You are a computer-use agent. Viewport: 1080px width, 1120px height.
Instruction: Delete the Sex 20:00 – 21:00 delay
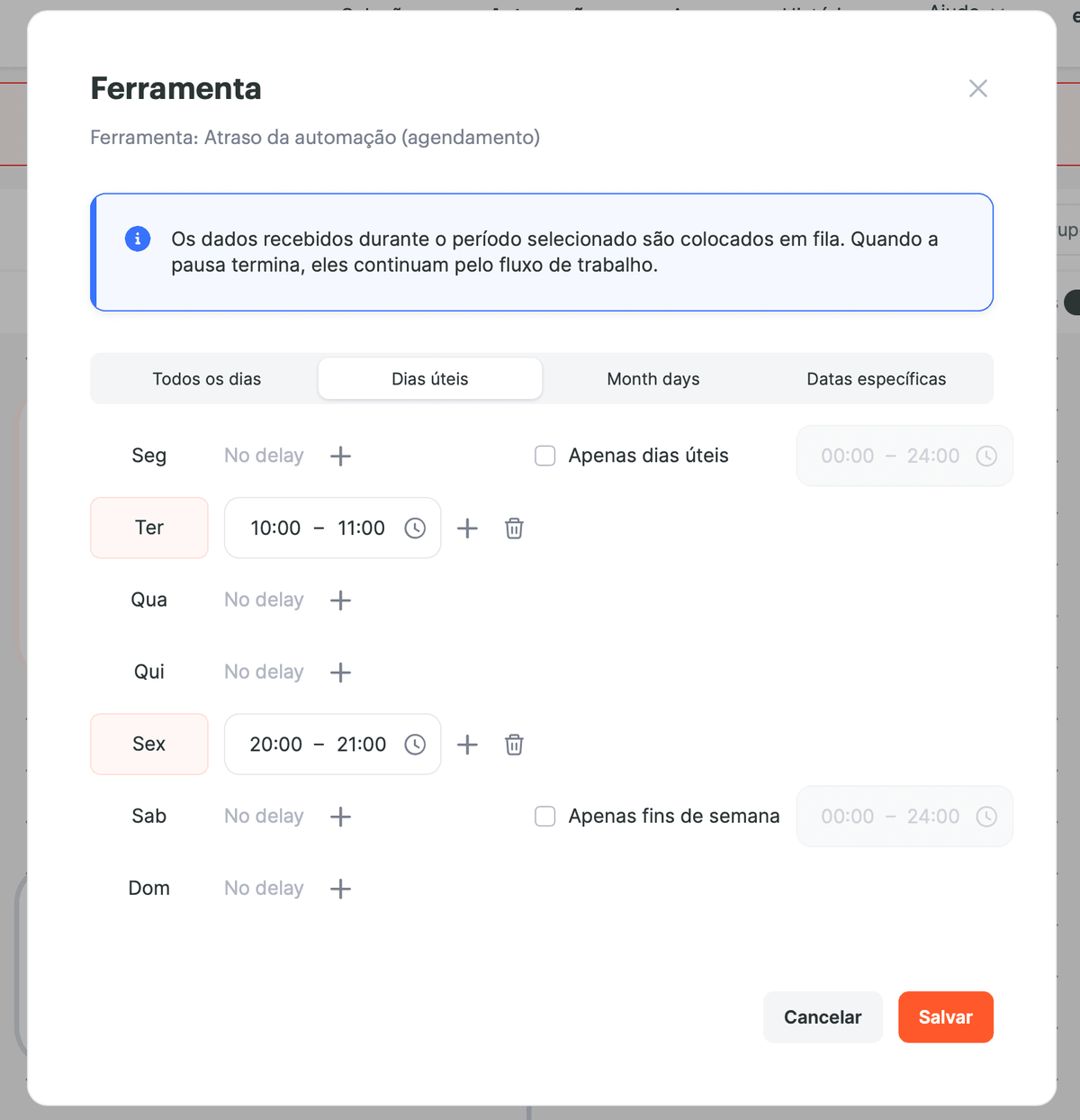pos(514,744)
